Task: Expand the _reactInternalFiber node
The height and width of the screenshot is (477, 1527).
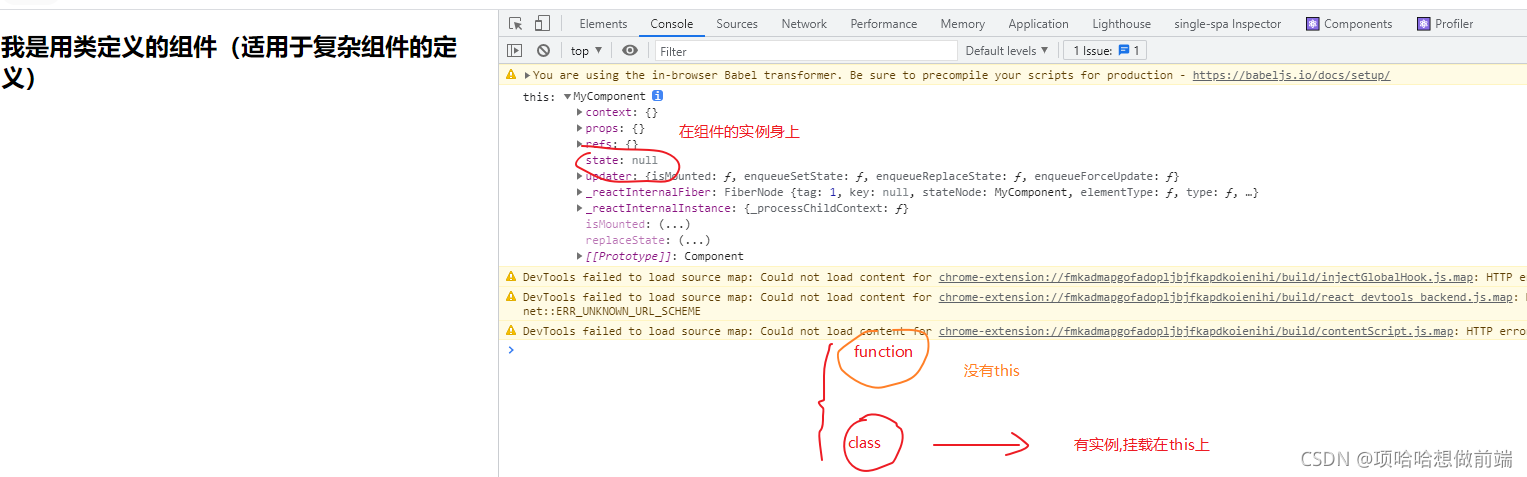Action: [580, 193]
